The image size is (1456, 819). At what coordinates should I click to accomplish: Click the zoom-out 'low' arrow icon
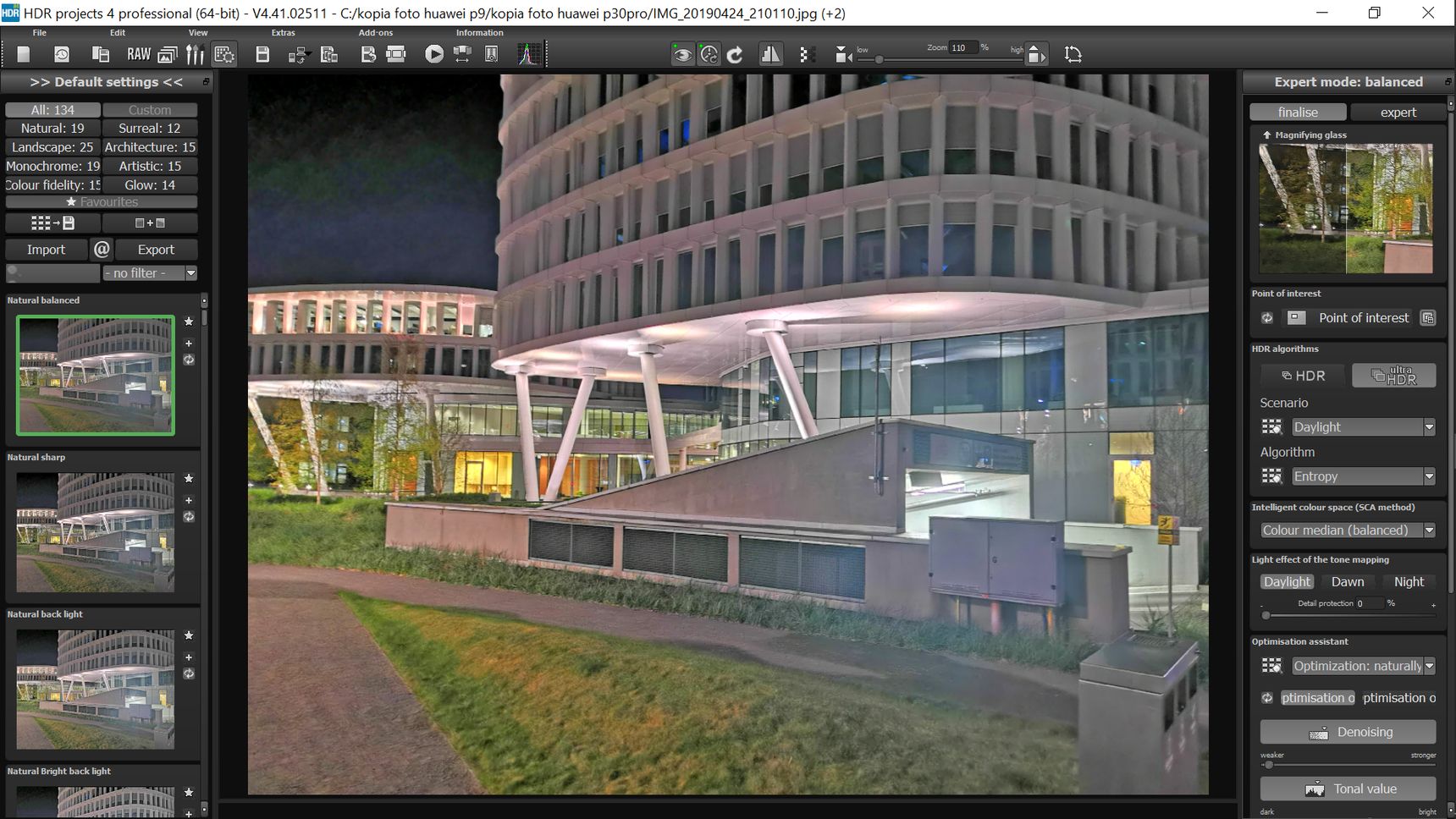click(x=843, y=55)
